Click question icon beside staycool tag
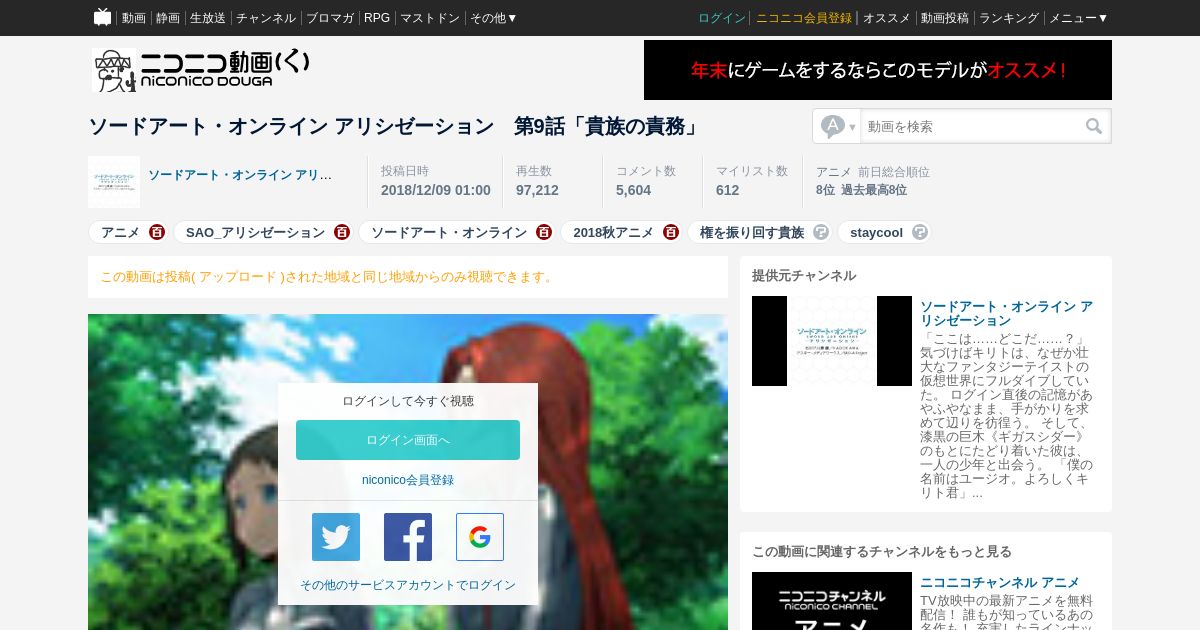 (x=920, y=232)
